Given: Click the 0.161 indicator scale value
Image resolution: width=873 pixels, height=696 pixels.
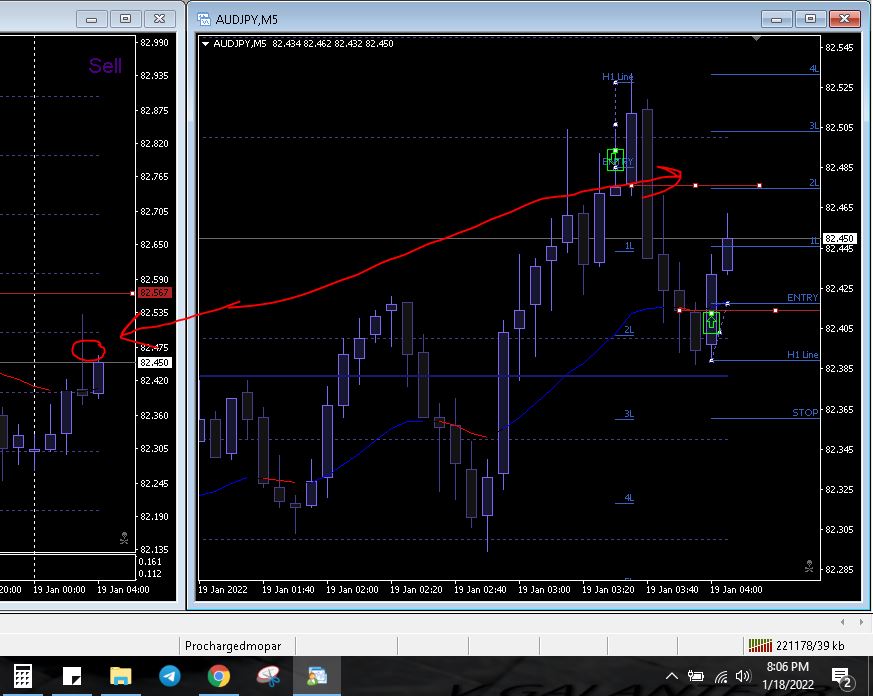Looking at the screenshot, I should tap(150, 562).
